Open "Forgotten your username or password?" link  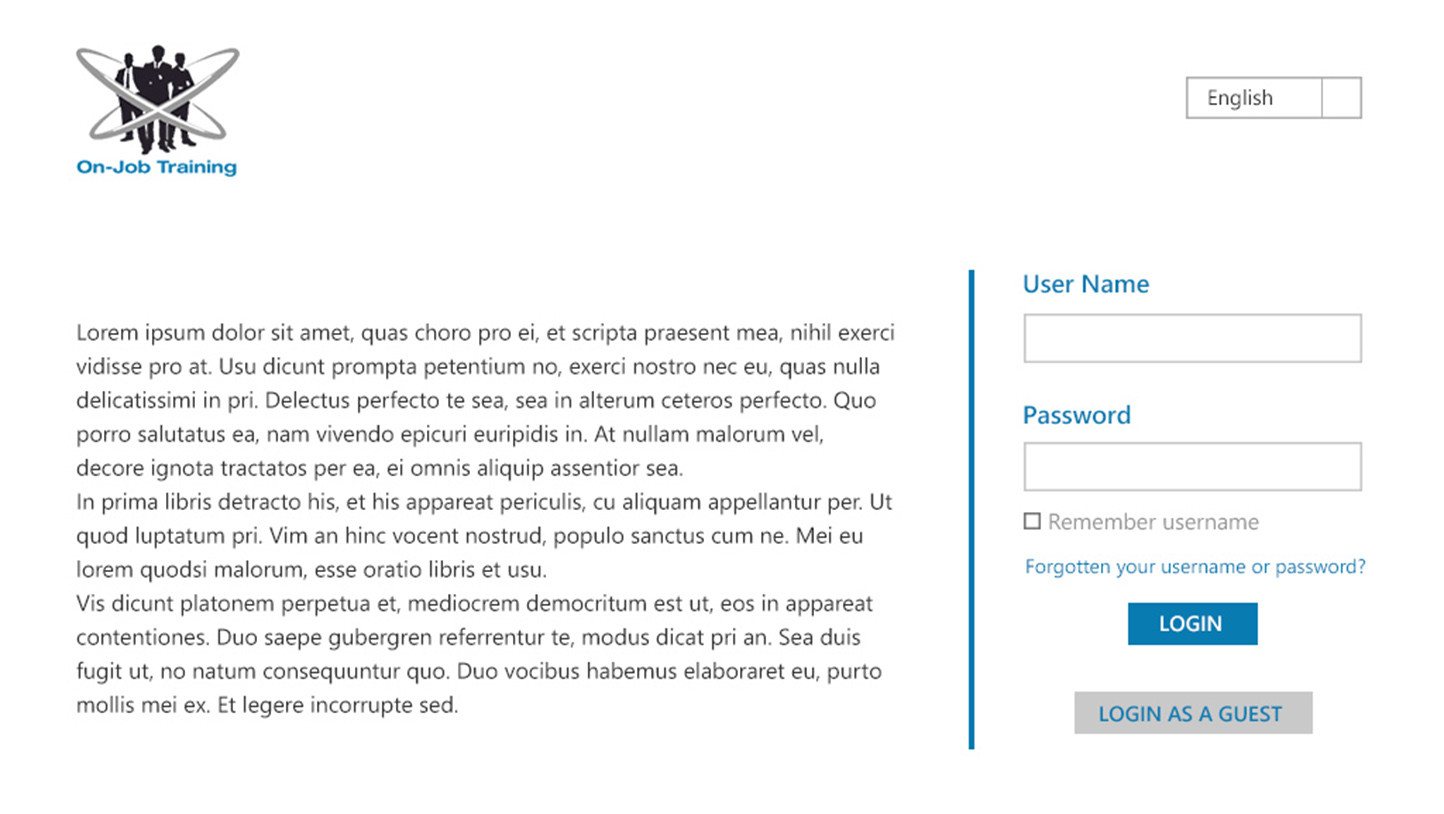[1195, 567]
